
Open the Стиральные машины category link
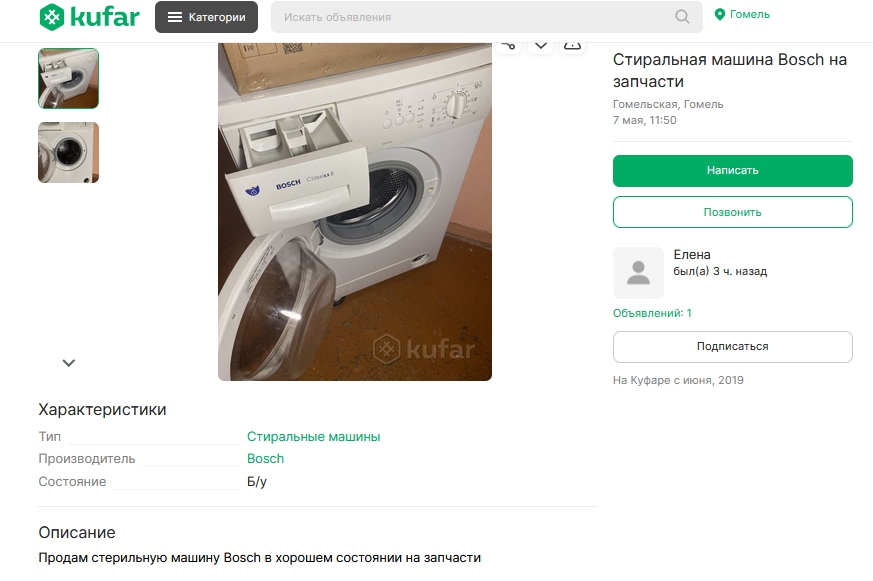tap(313, 437)
